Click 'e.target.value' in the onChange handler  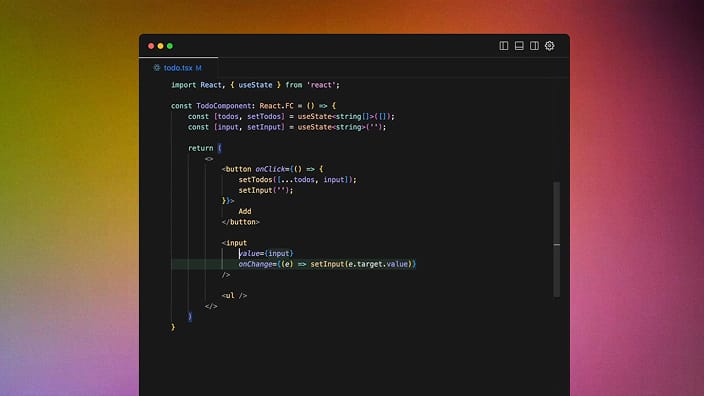tap(378, 264)
